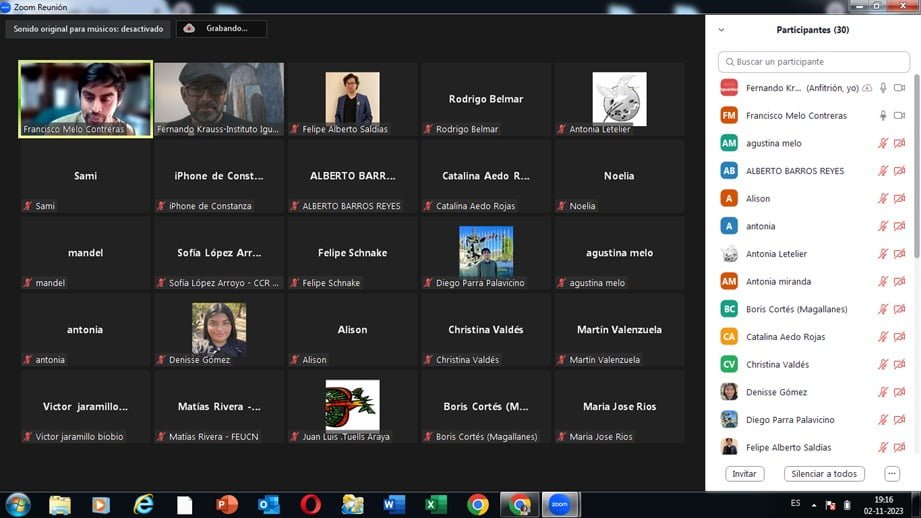
Task: Toggle microphone for Fernando Krauss host row
Action: point(882,88)
